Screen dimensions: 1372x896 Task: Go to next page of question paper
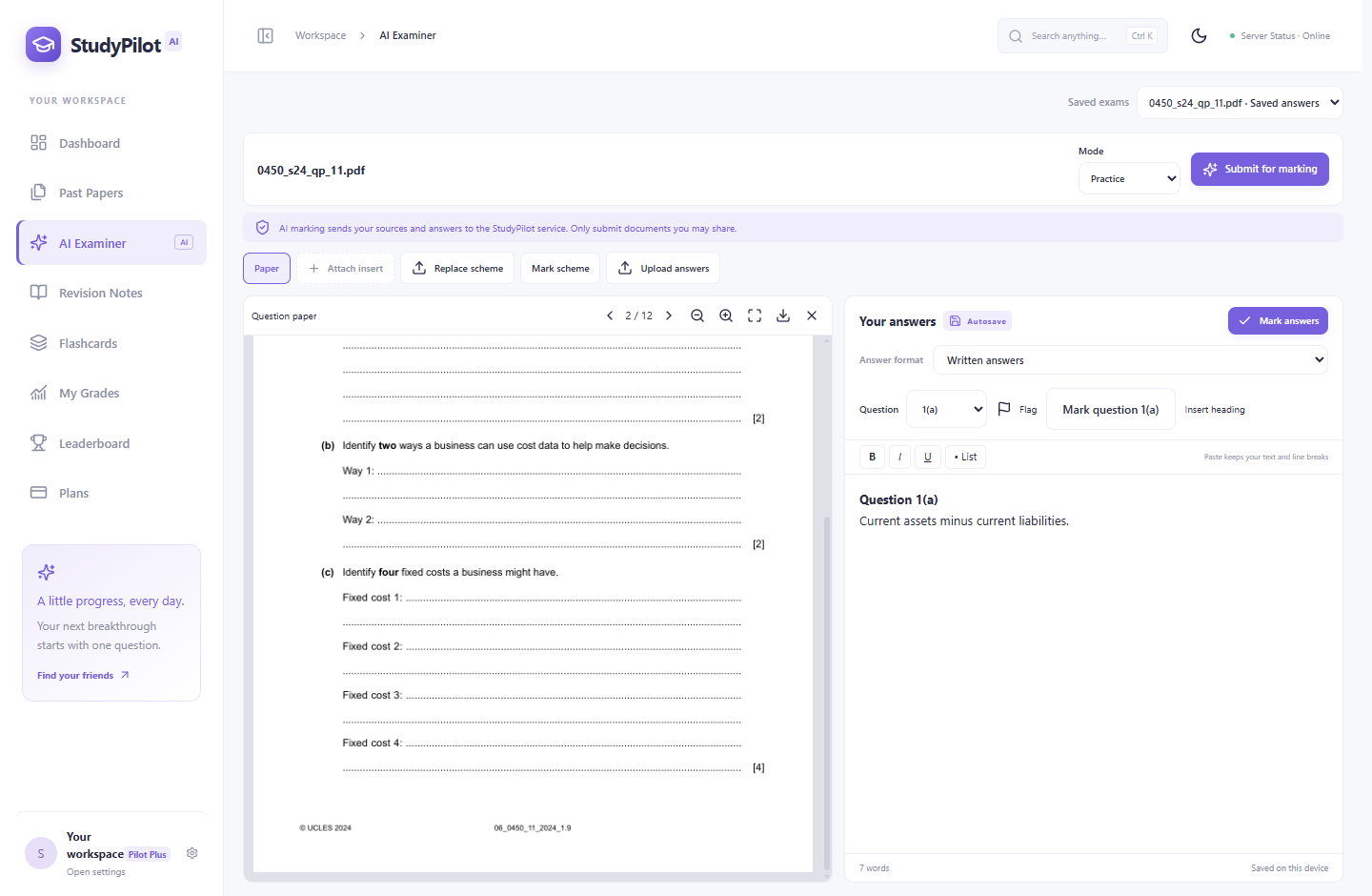coord(669,316)
